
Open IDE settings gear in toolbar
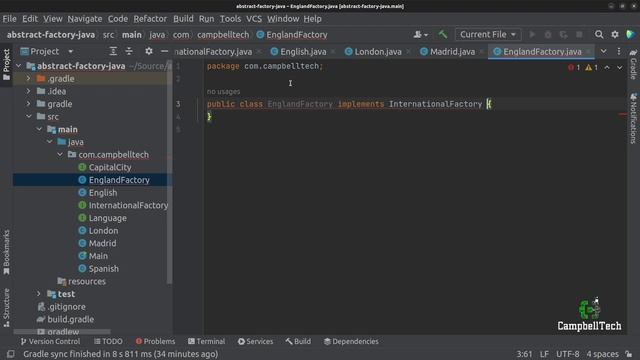[x=615, y=35]
